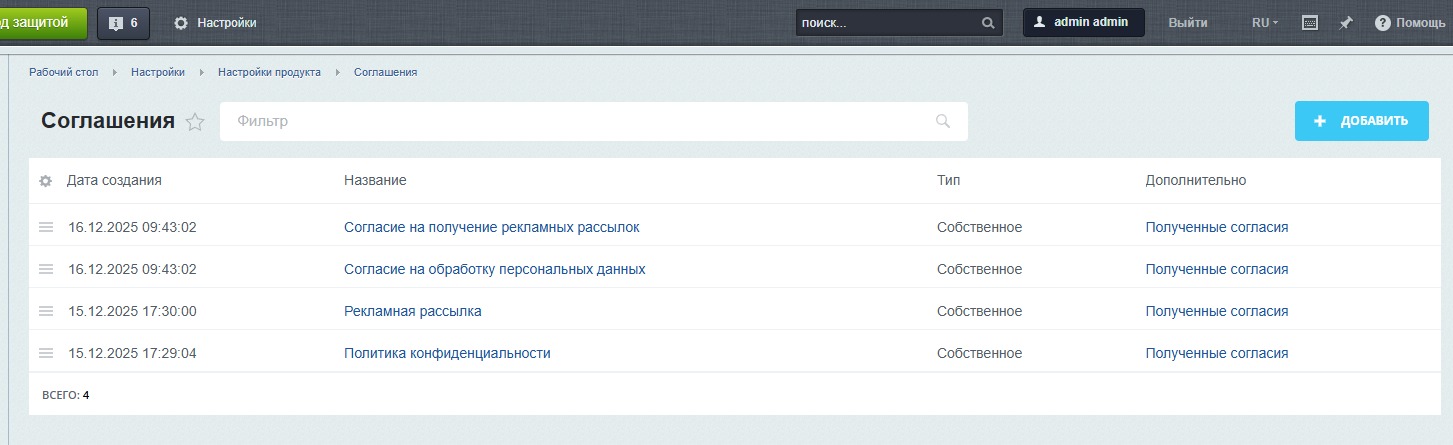Screen dimensions: 1453x445
Task: Click date 15.12.2025 17:29:04 cell
Action: click(x=132, y=353)
